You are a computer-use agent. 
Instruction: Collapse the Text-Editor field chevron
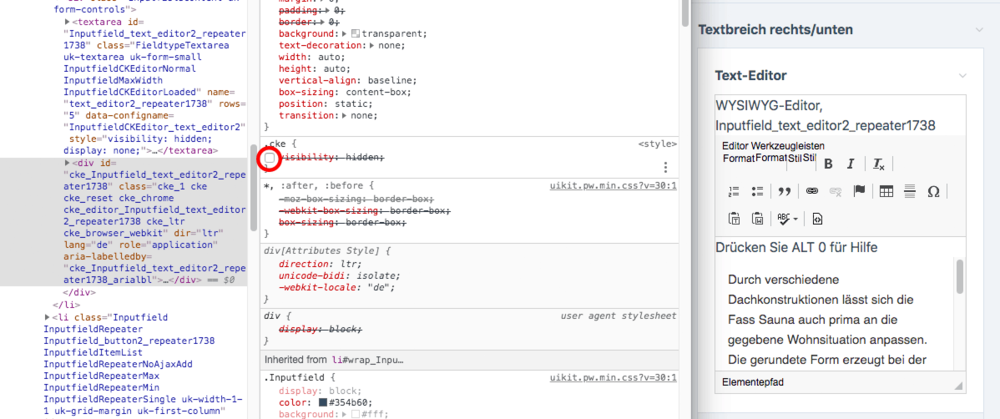tap(963, 75)
